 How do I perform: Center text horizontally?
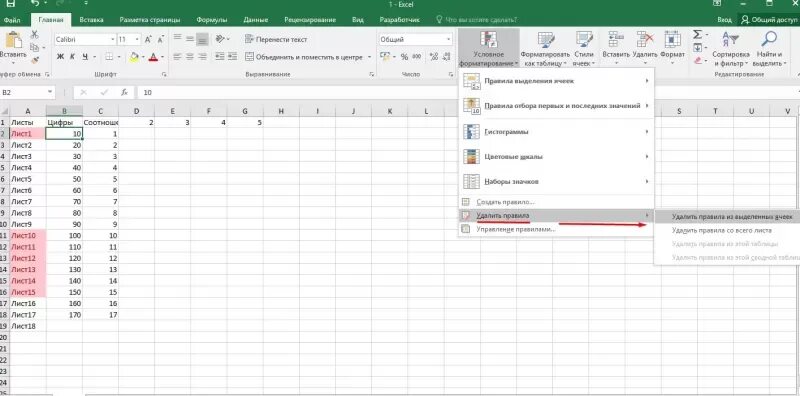190,57
